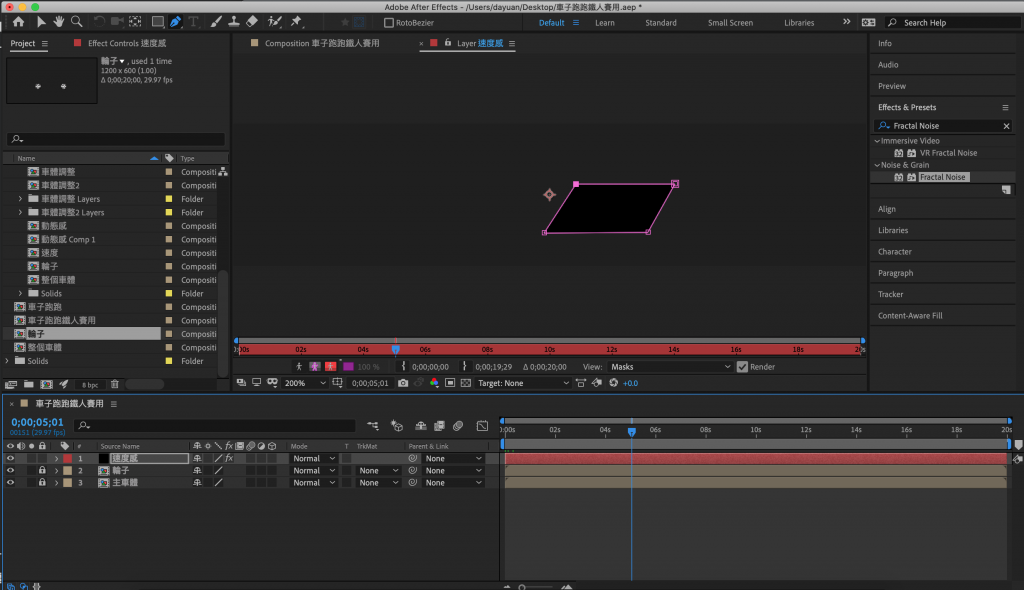The image size is (1024, 590).
Task: Toggle the shy layers hide icon
Action: coord(421,426)
